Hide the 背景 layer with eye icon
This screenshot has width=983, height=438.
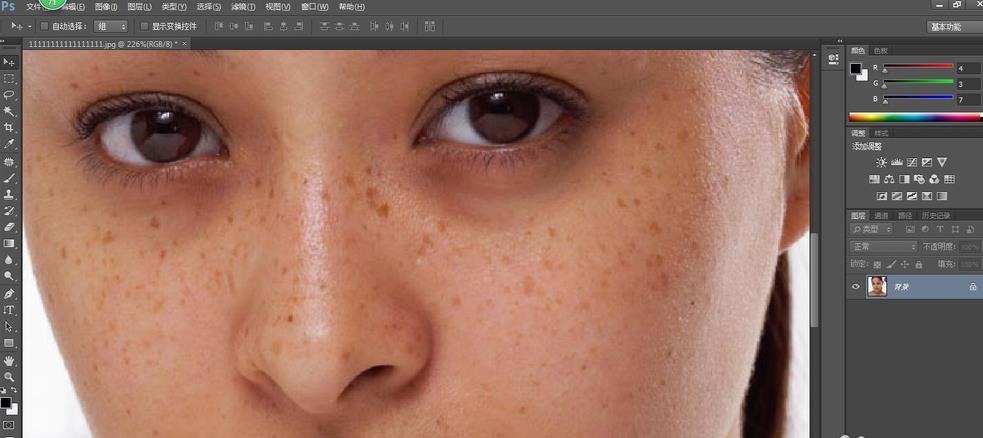[x=856, y=286]
